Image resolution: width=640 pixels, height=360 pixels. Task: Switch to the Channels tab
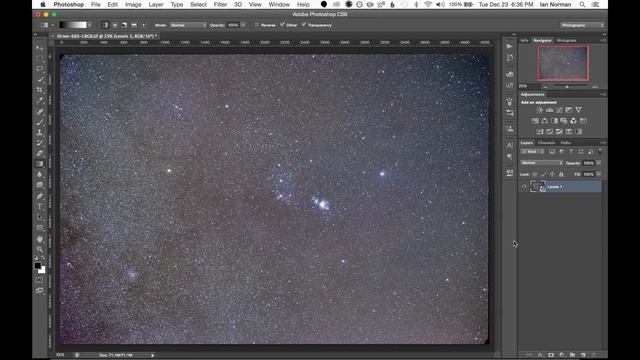coord(546,143)
